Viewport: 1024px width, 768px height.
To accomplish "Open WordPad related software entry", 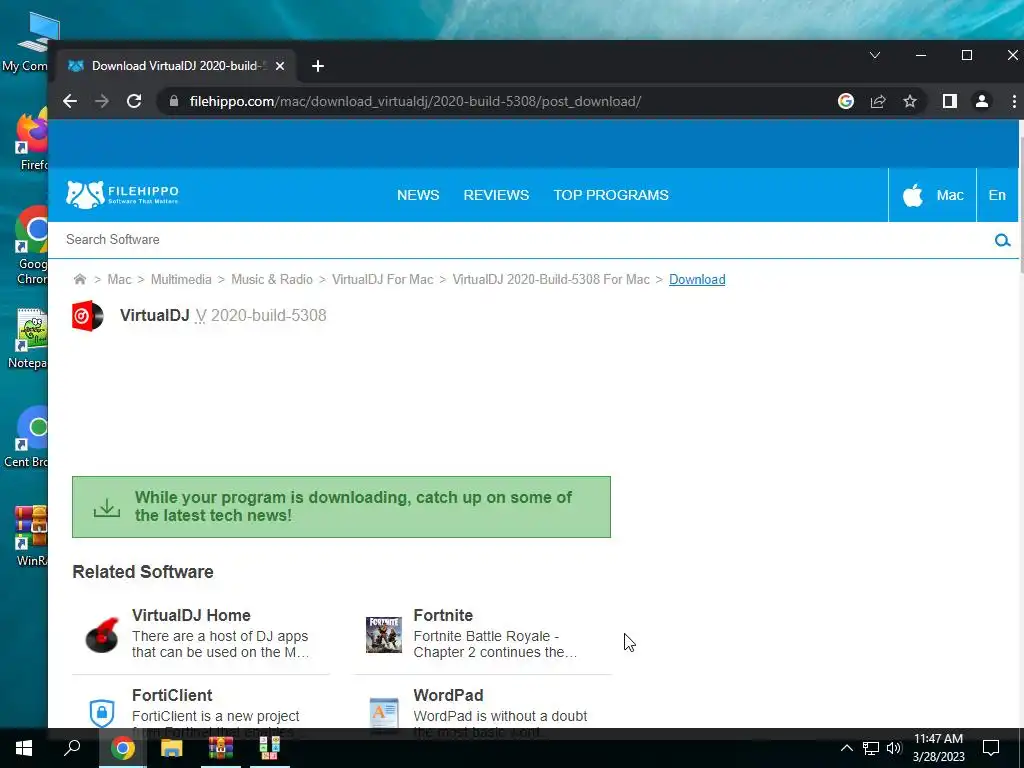I will (x=448, y=695).
